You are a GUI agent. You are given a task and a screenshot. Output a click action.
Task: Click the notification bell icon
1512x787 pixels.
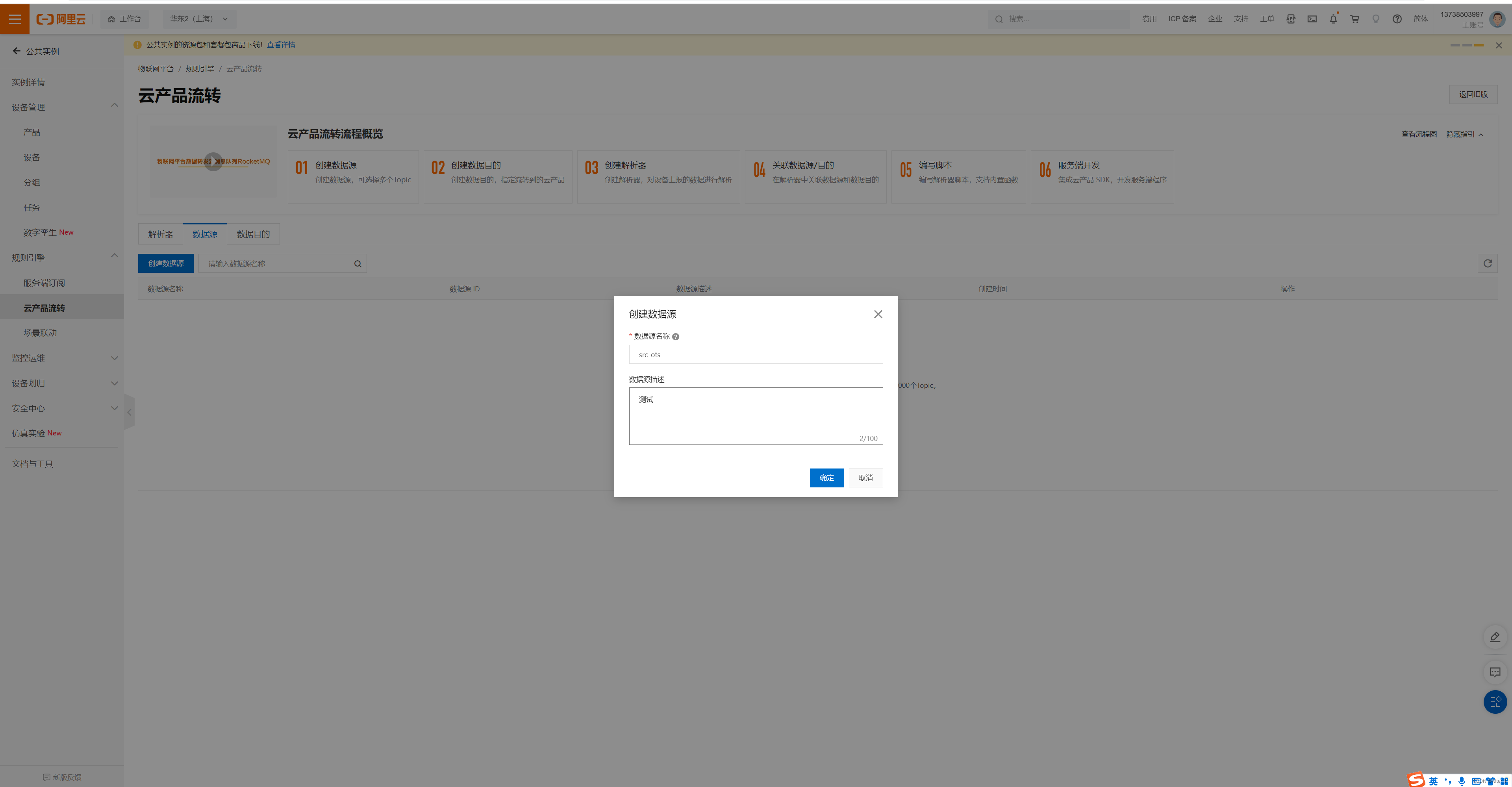tap(1333, 19)
